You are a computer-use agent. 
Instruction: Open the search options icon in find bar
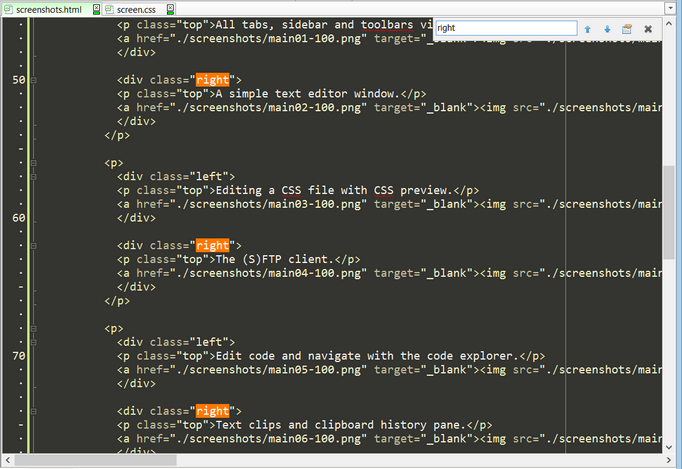627,29
